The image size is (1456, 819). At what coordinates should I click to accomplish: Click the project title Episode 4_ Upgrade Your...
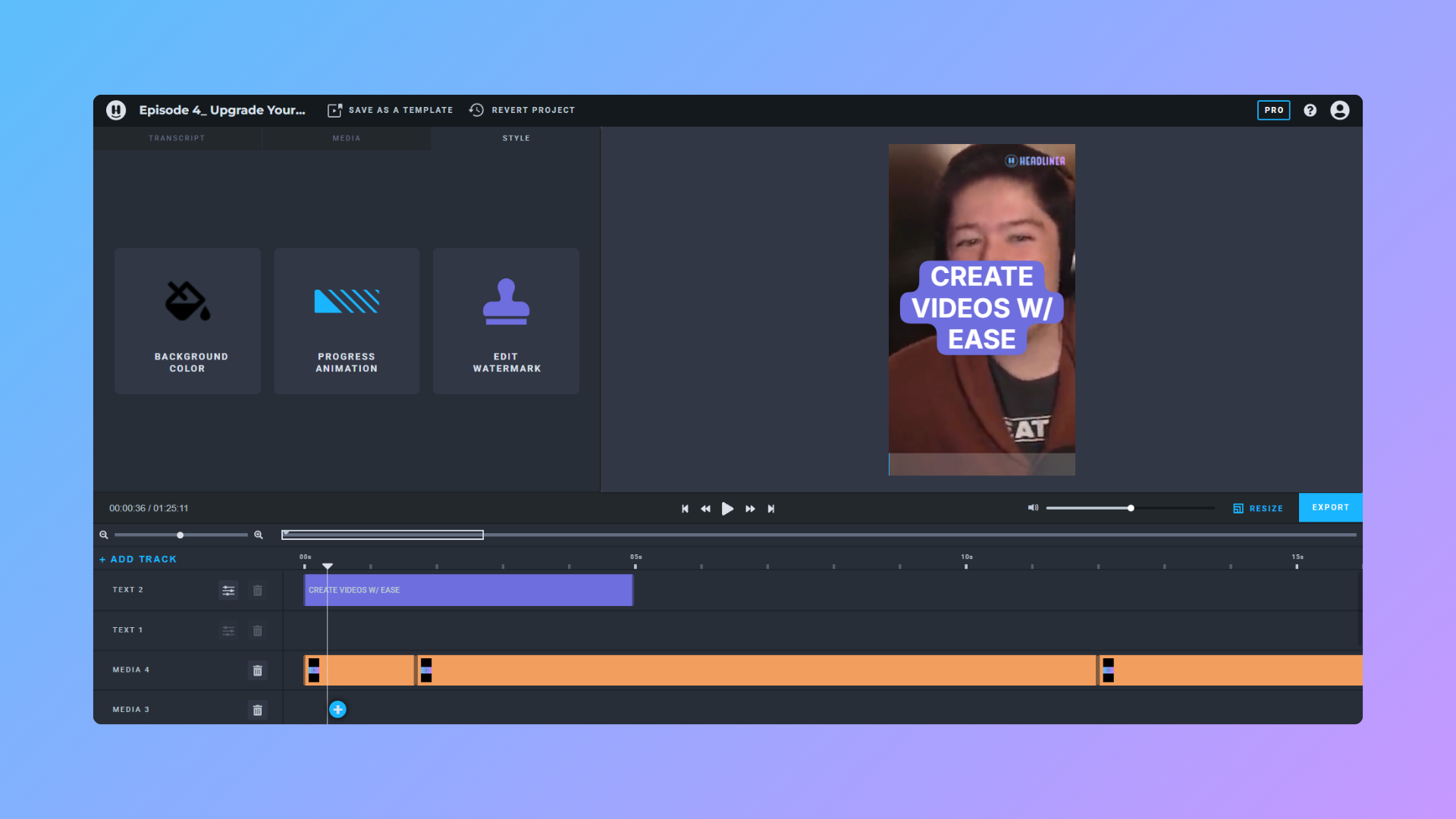(x=222, y=110)
